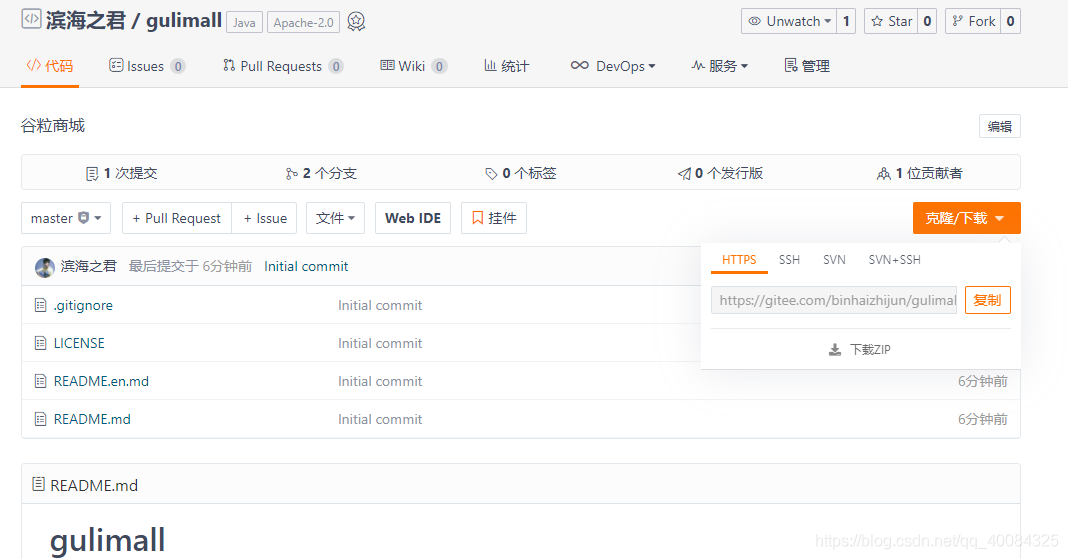
Task: Click the recommended-project badge icon after Apache-2.0
Action: 356,22
